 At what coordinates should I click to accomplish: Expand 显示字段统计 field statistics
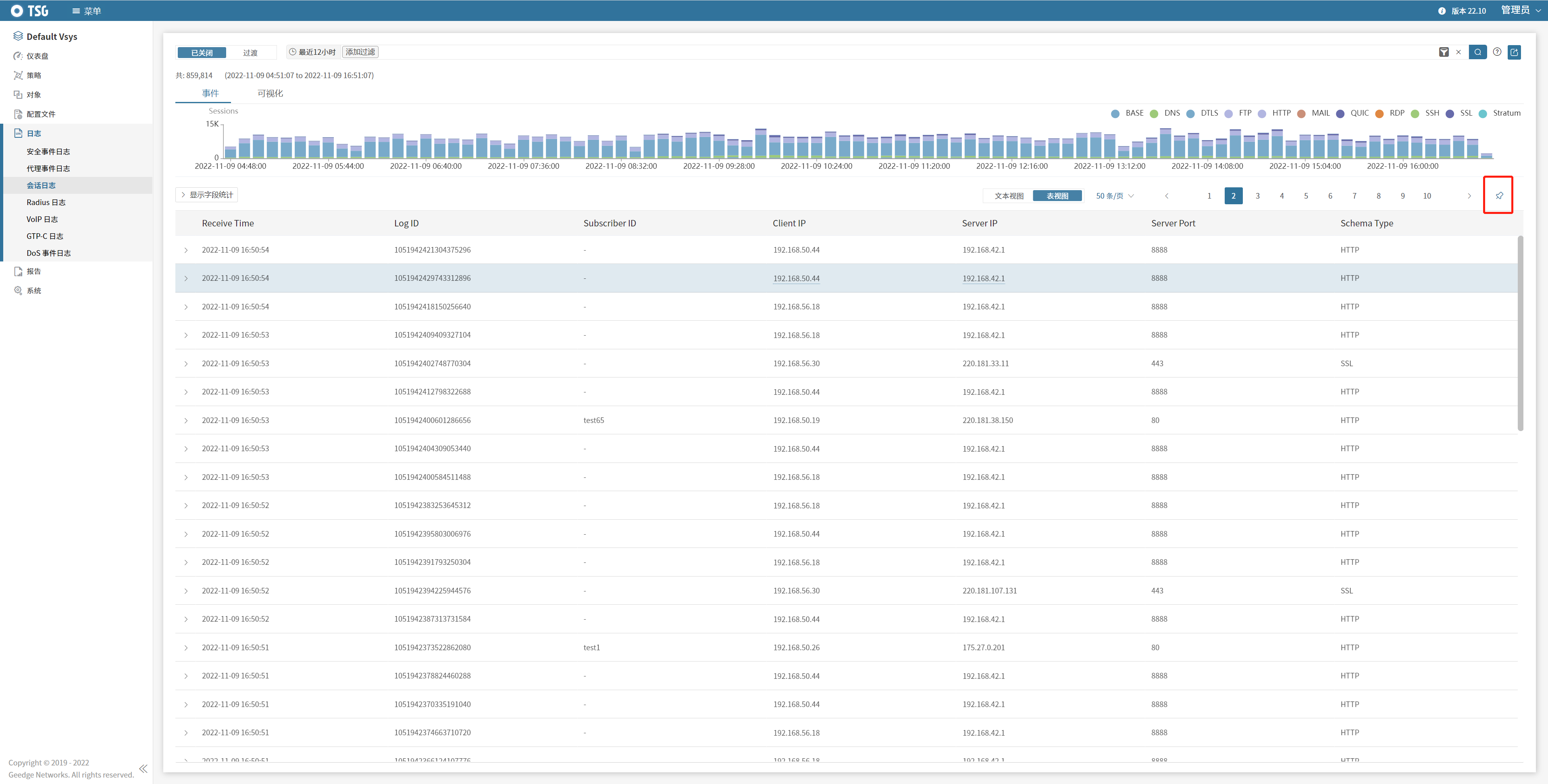(x=207, y=195)
